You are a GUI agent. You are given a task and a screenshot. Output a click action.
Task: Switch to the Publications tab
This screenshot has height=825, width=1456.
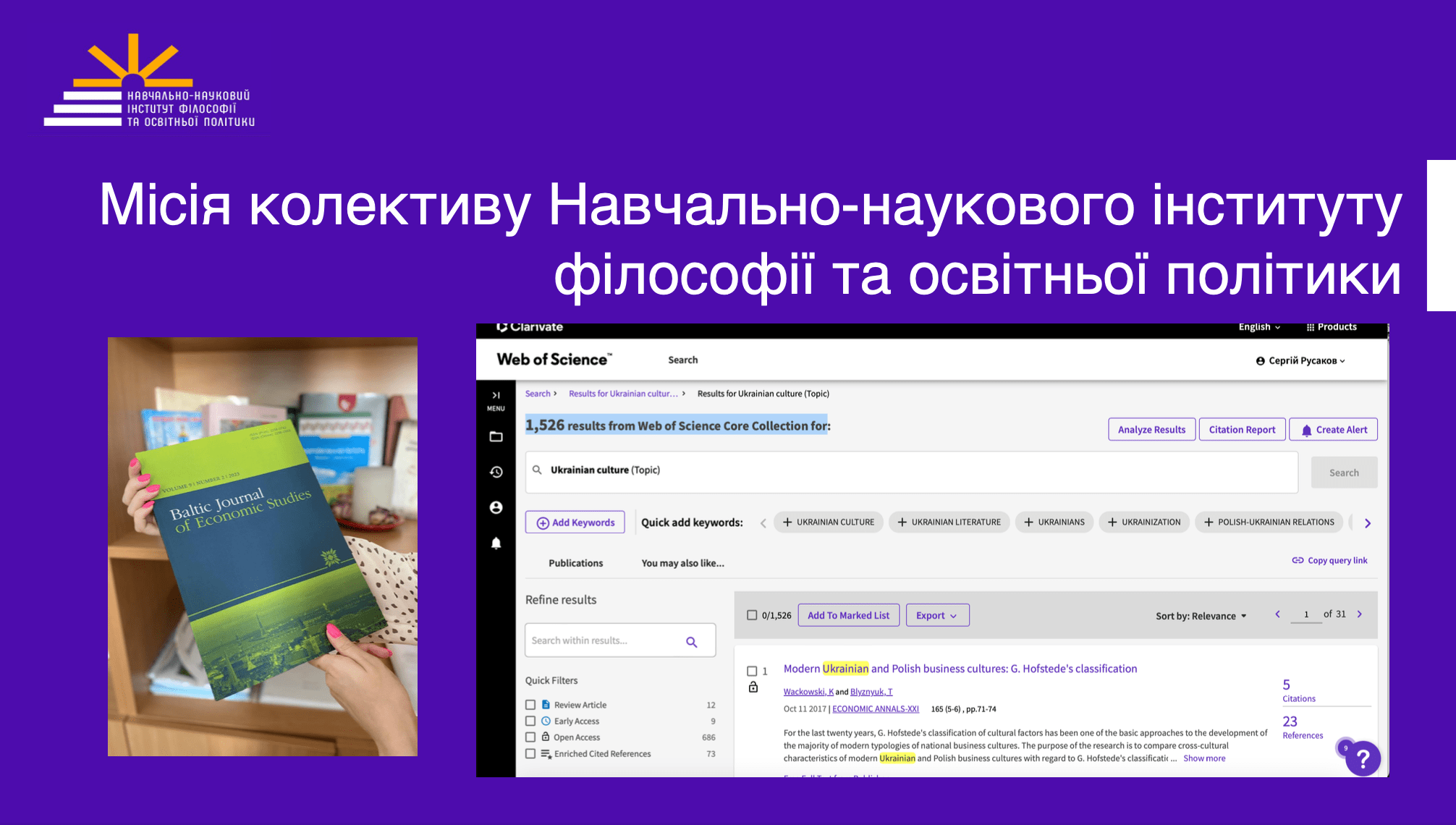click(575, 563)
